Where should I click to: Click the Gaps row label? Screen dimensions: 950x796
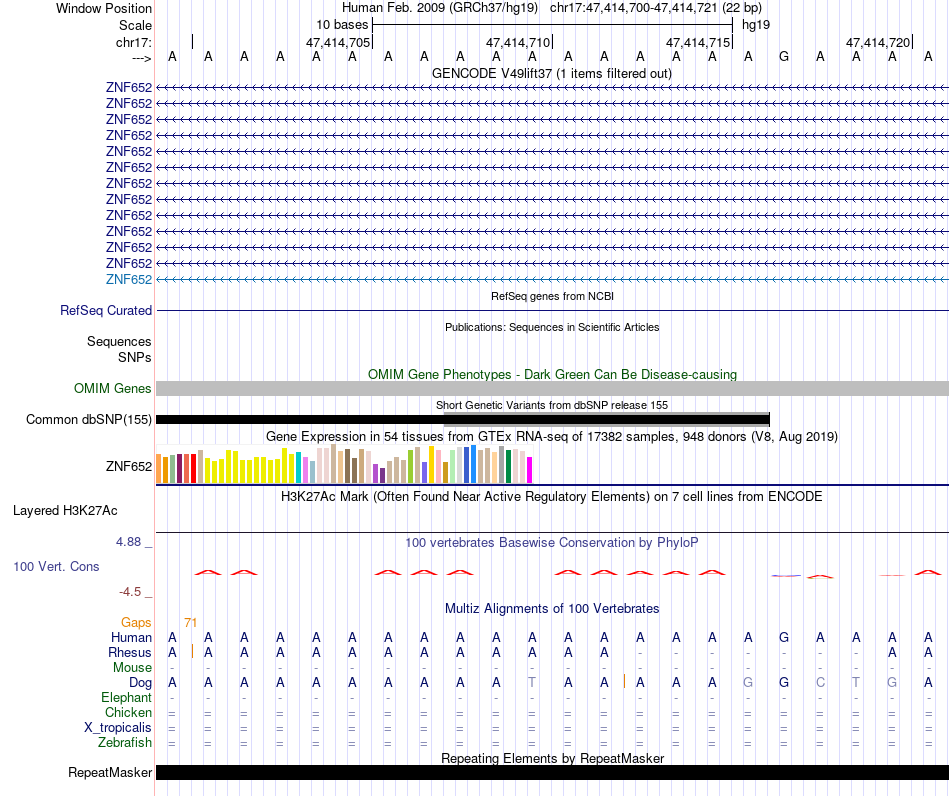pyautogui.click(x=136, y=623)
